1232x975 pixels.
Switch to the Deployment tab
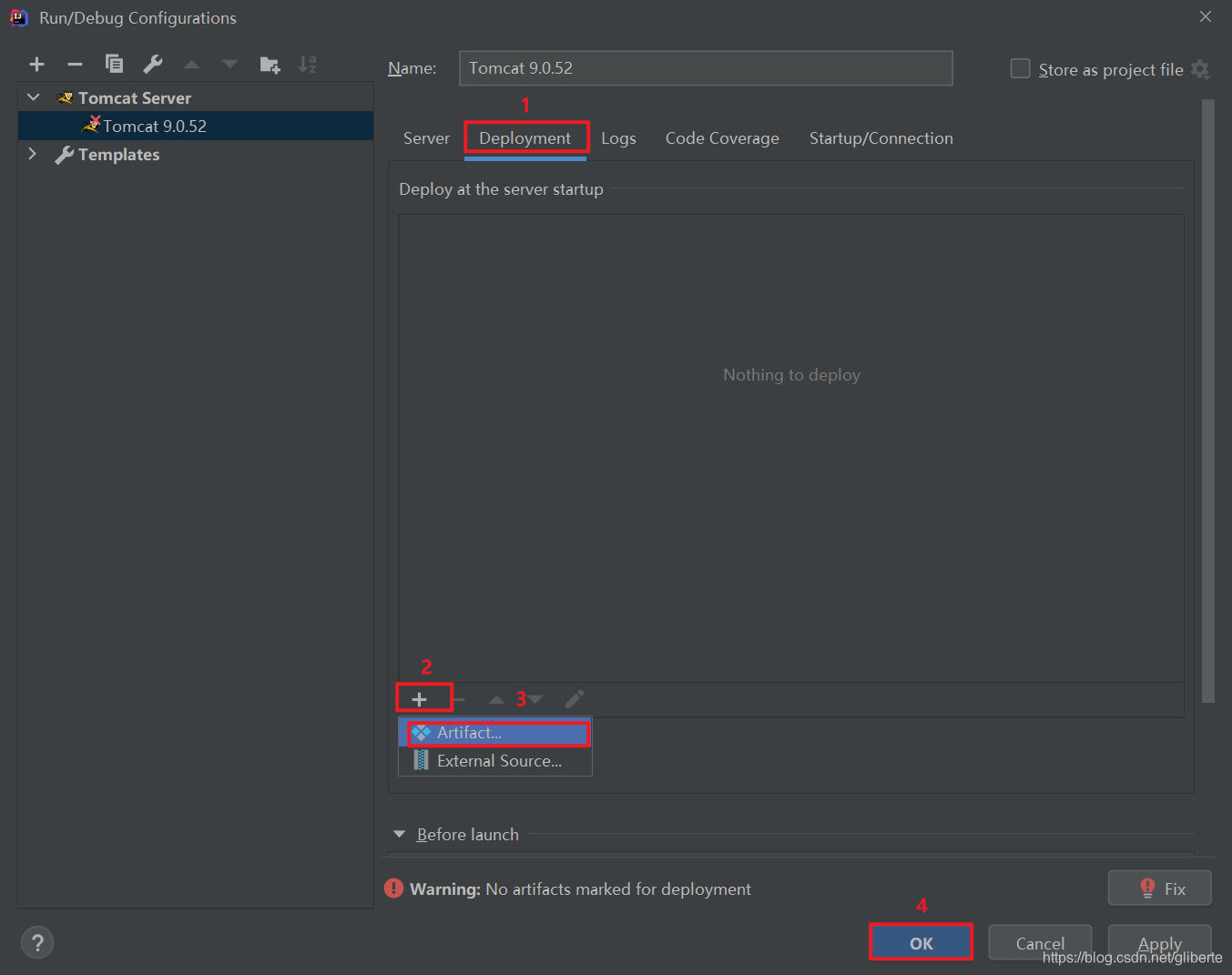click(525, 138)
